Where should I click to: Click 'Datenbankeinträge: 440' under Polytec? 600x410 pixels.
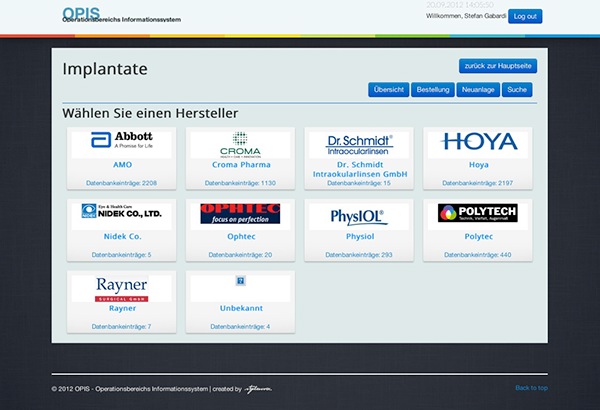[478, 255]
